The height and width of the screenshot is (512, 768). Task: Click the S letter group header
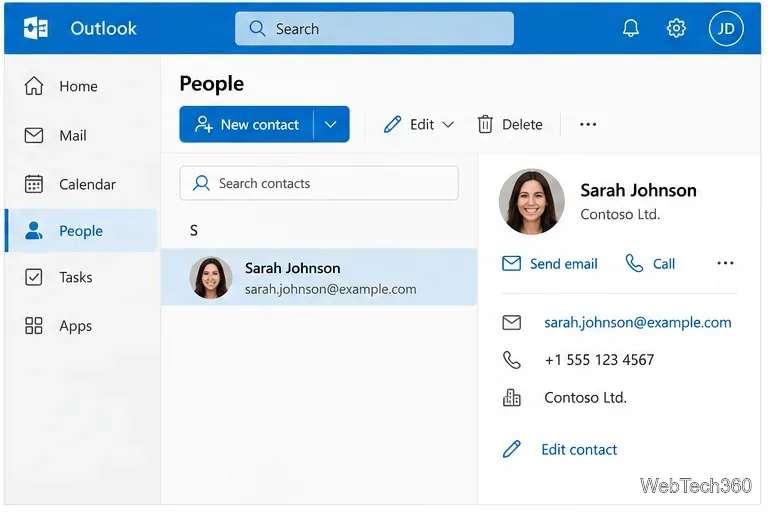194,230
